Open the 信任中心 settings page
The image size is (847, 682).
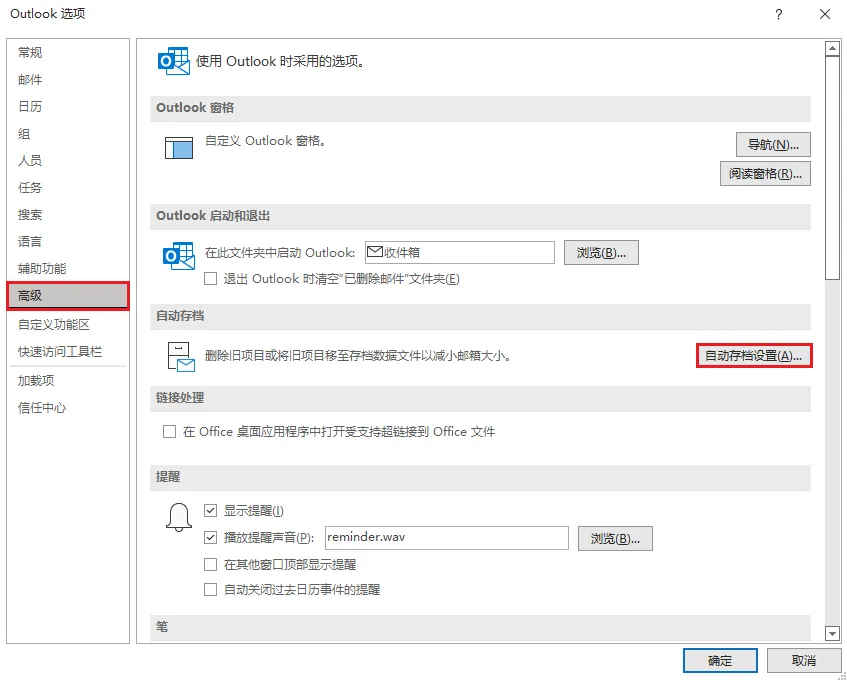[x=42, y=408]
